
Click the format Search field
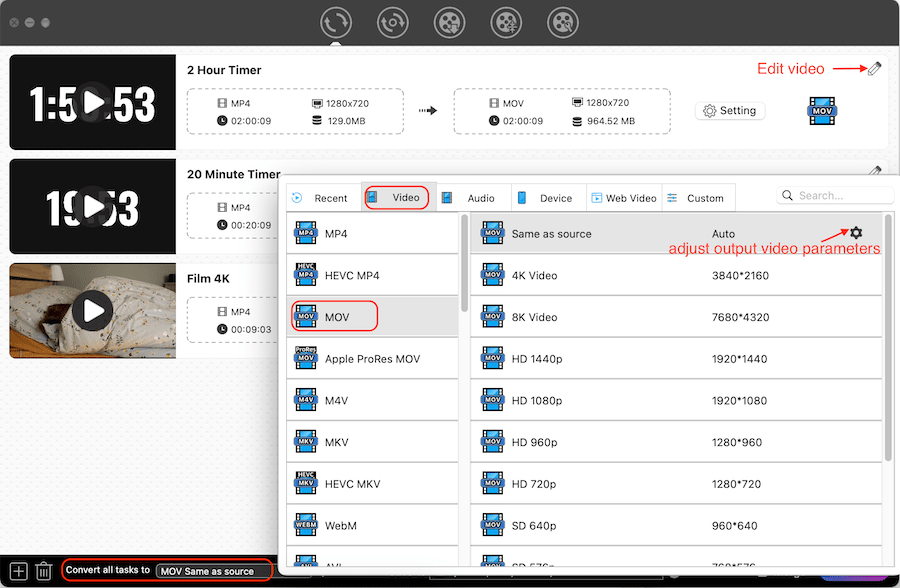click(835, 196)
